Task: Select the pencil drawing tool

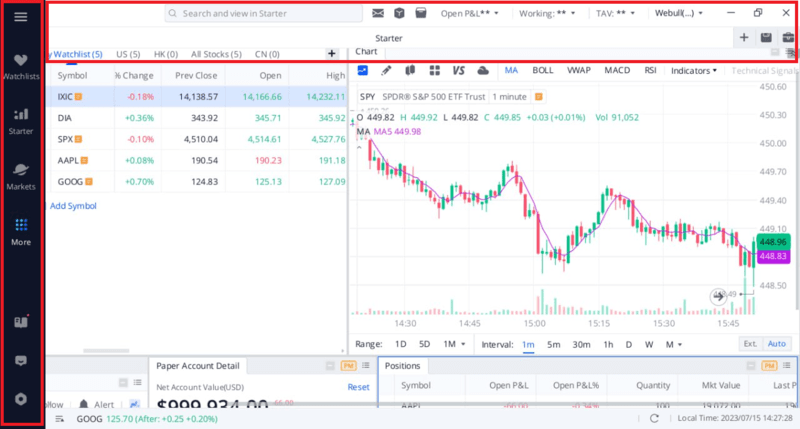Action: [386, 70]
